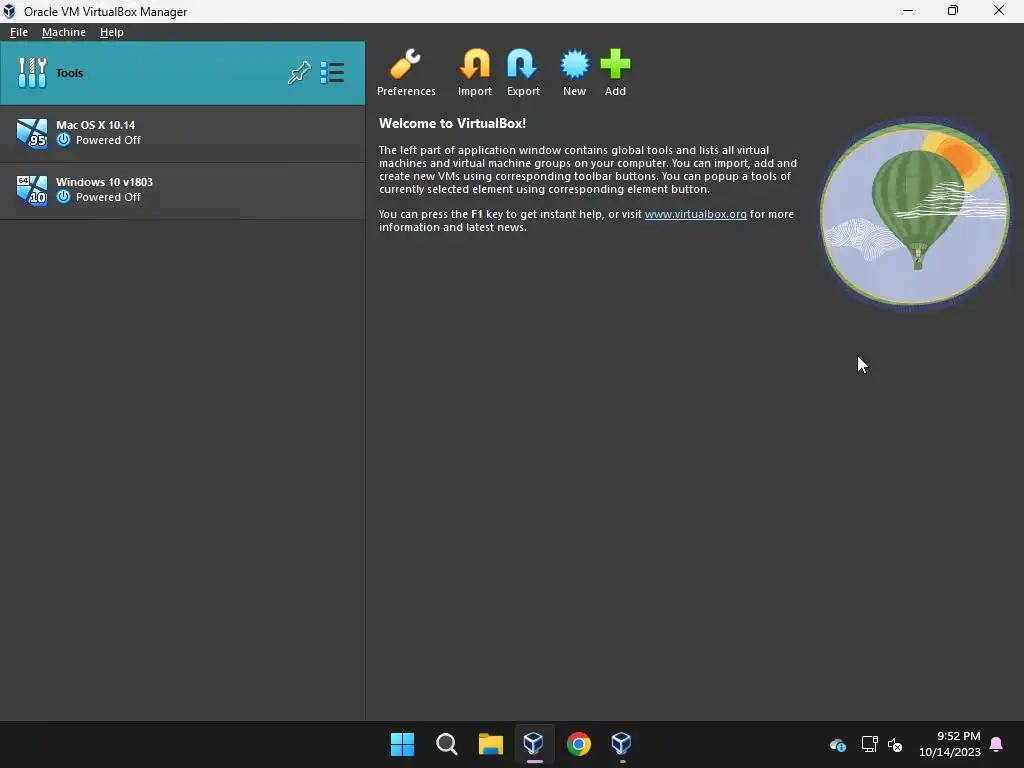Open the clock showing 9:52 PM
This screenshot has height=768, width=1024.
tap(950, 744)
